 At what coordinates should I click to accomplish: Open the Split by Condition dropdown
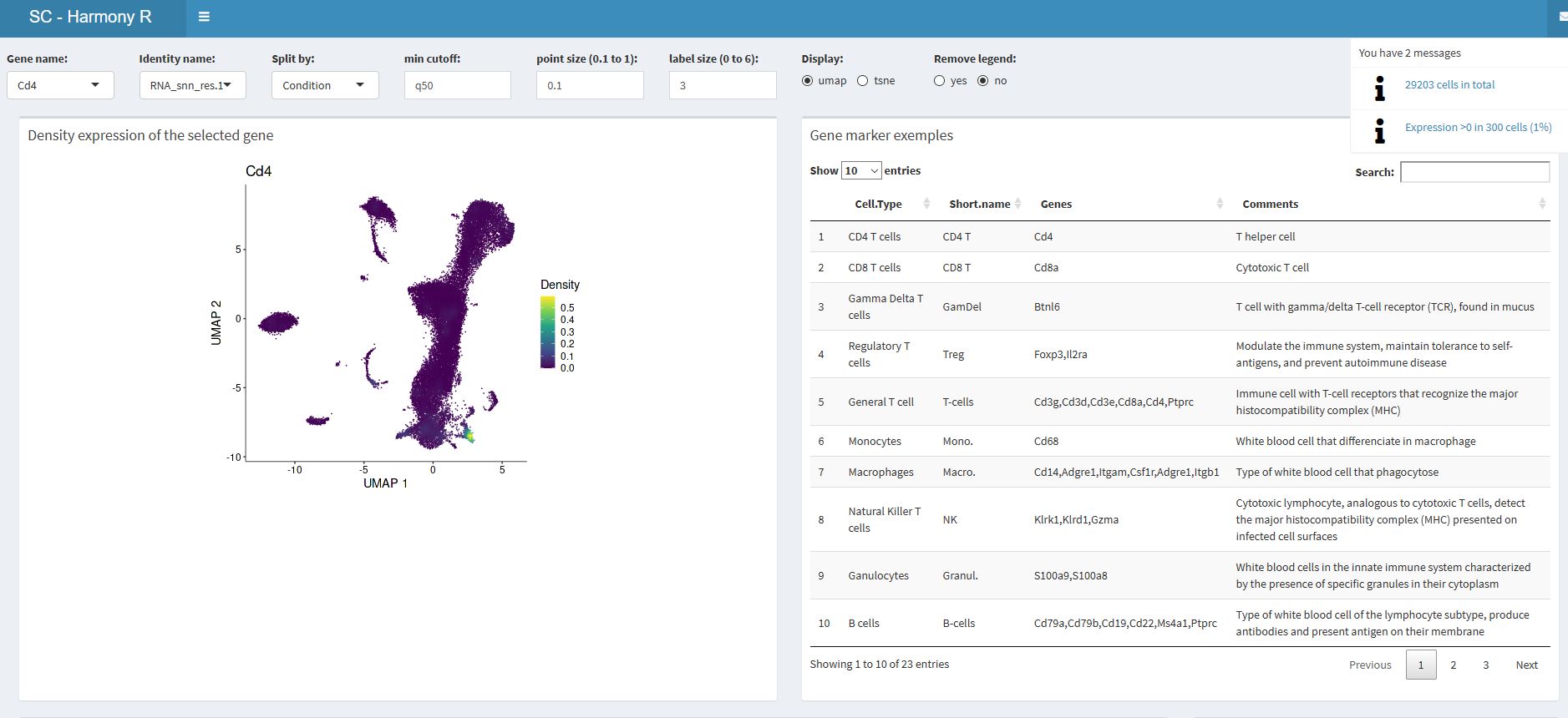pyautogui.click(x=324, y=85)
